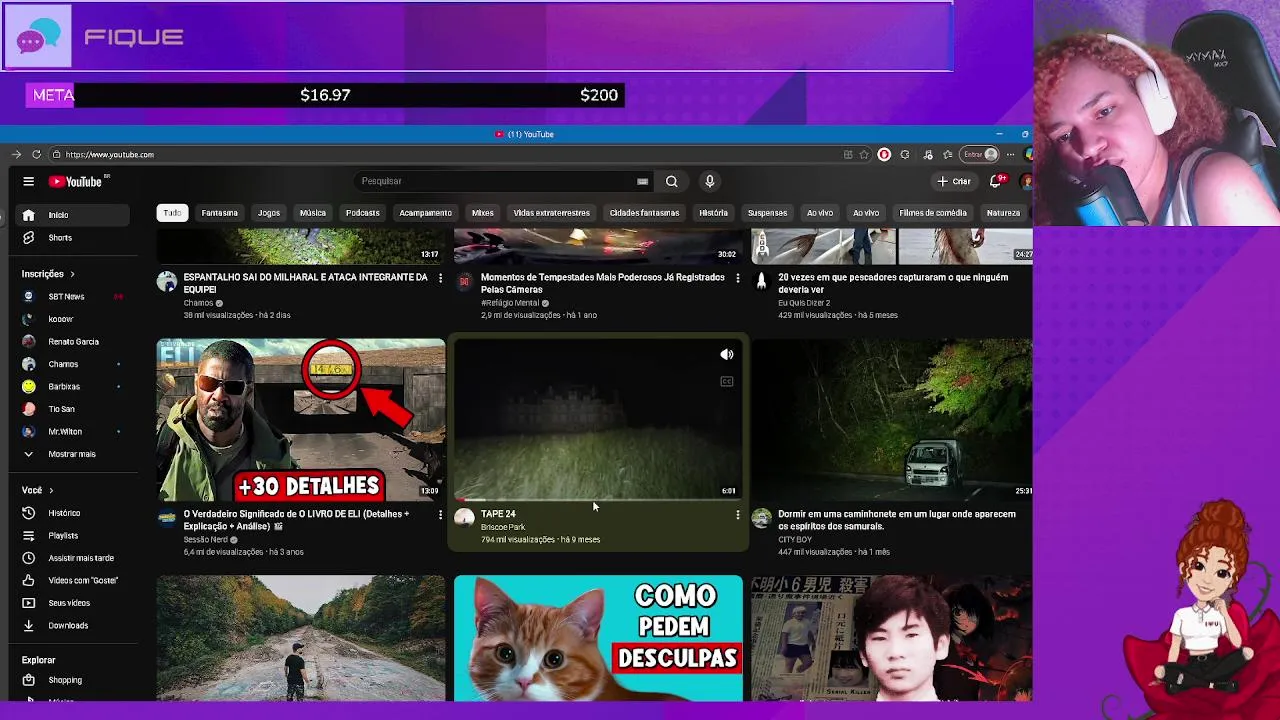Select the História filter chip
The height and width of the screenshot is (720, 1280).
[x=713, y=213]
